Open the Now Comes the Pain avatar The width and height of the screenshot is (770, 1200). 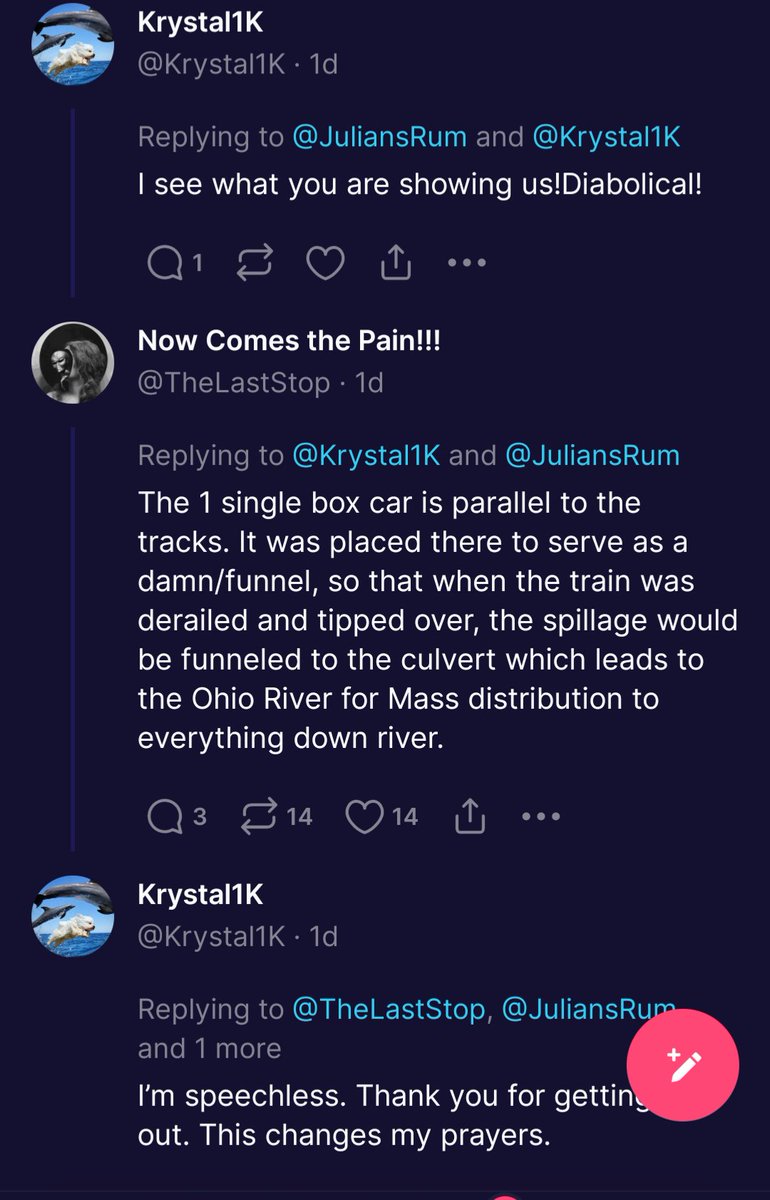pyautogui.click(x=71, y=362)
